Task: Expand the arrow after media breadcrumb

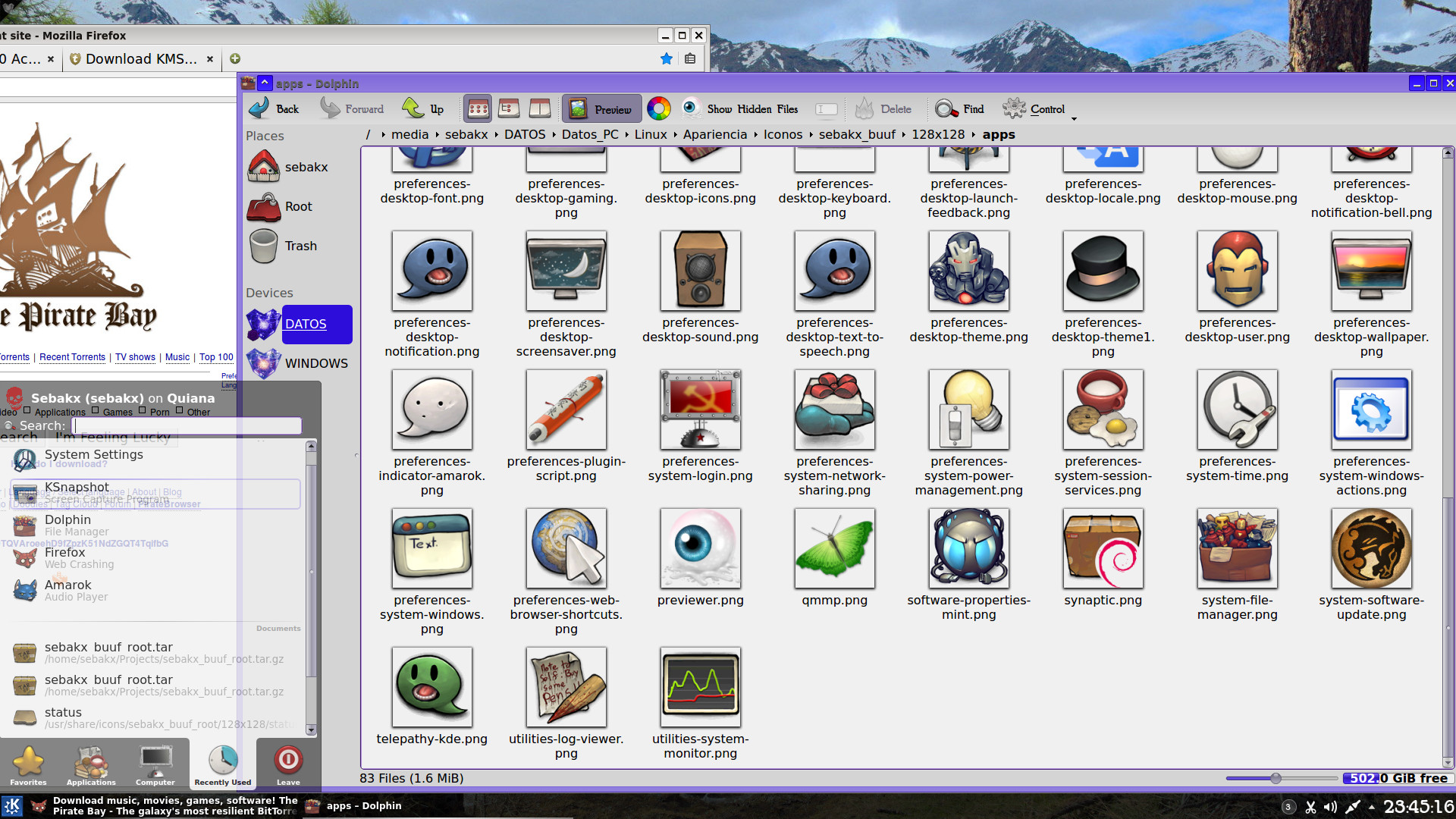Action: (438, 135)
